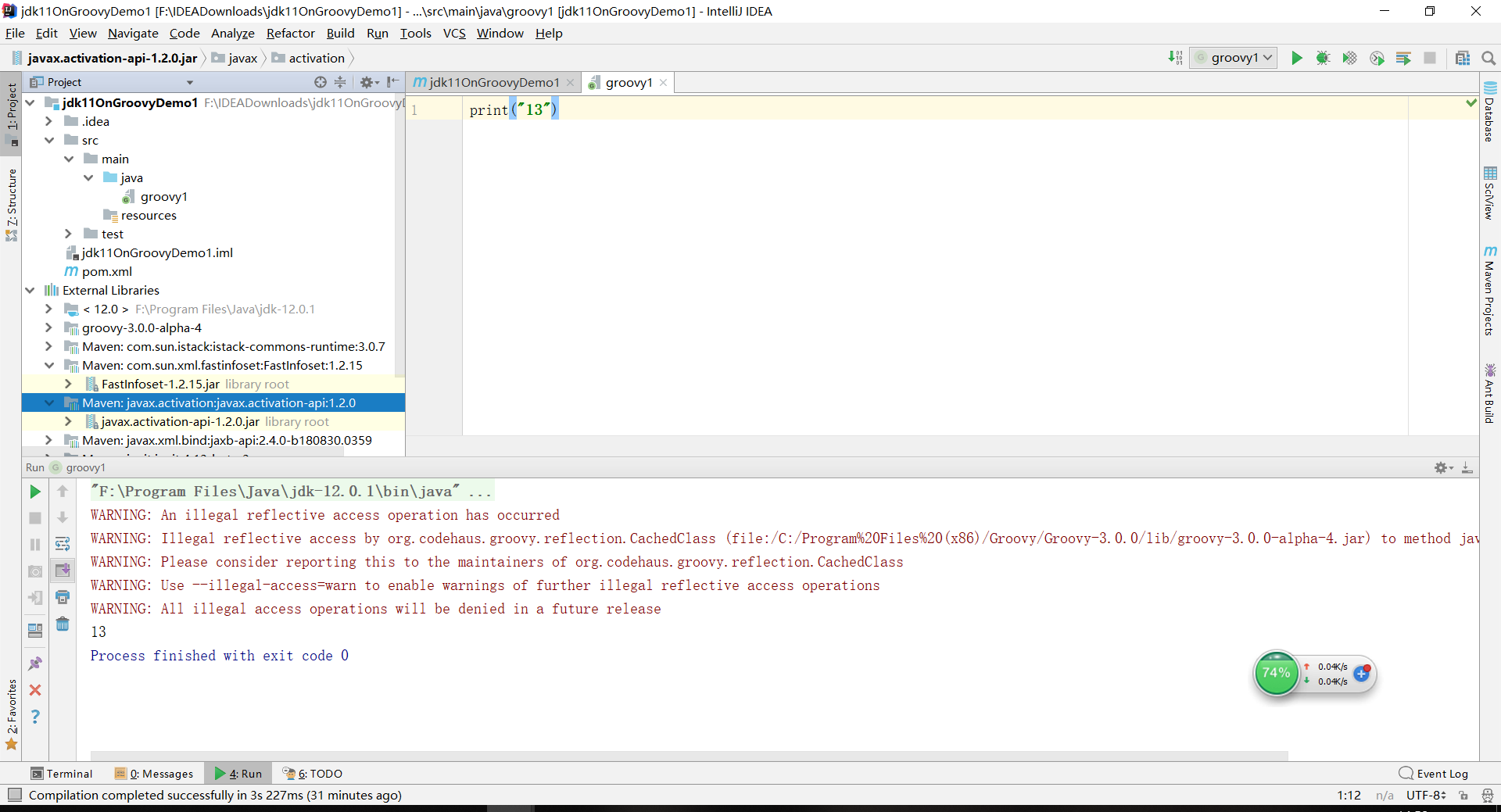1501x812 pixels.
Task: Open the groovy1 run configuration dropdown
Action: tap(1233, 57)
